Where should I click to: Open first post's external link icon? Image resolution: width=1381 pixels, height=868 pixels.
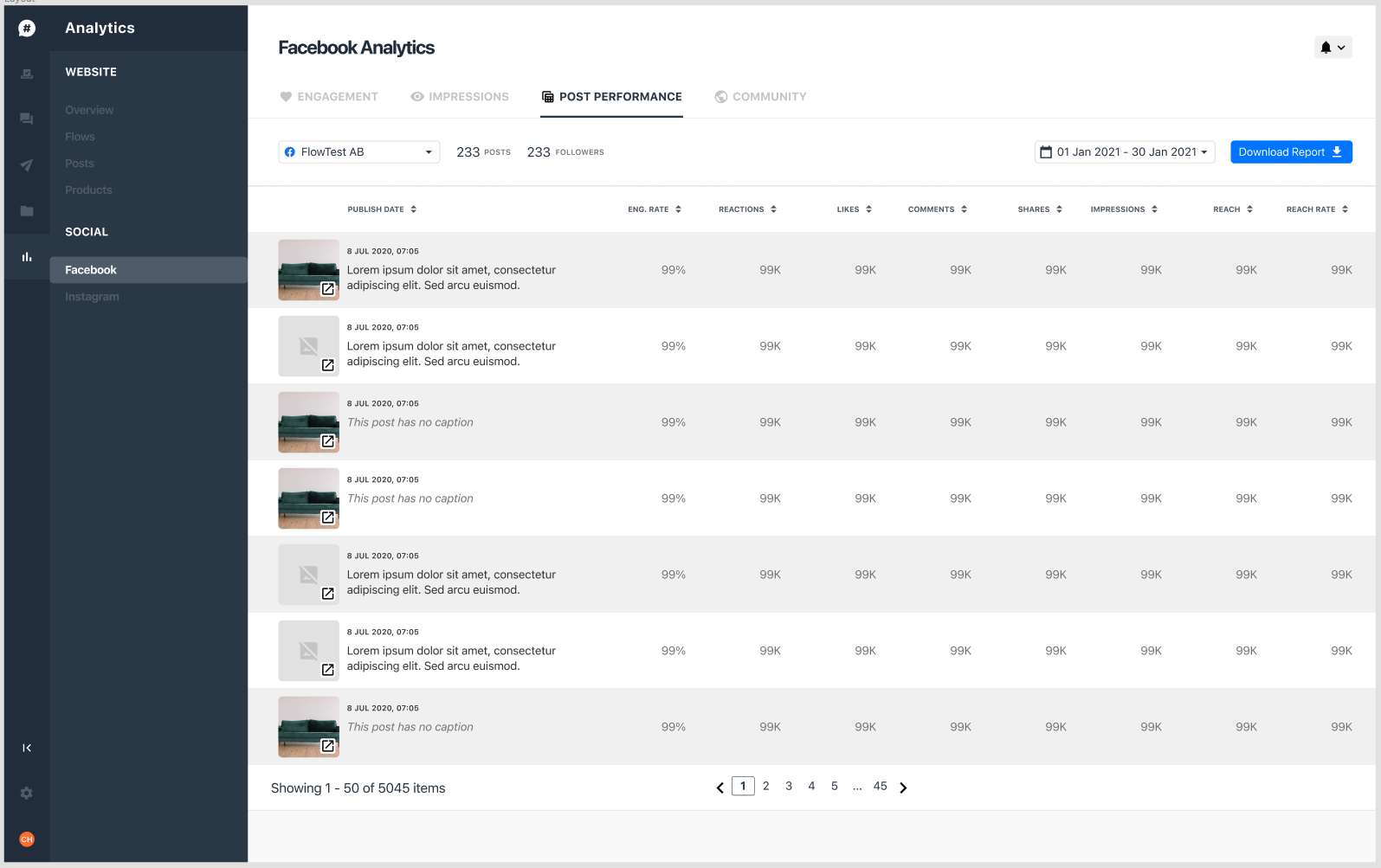[328, 289]
